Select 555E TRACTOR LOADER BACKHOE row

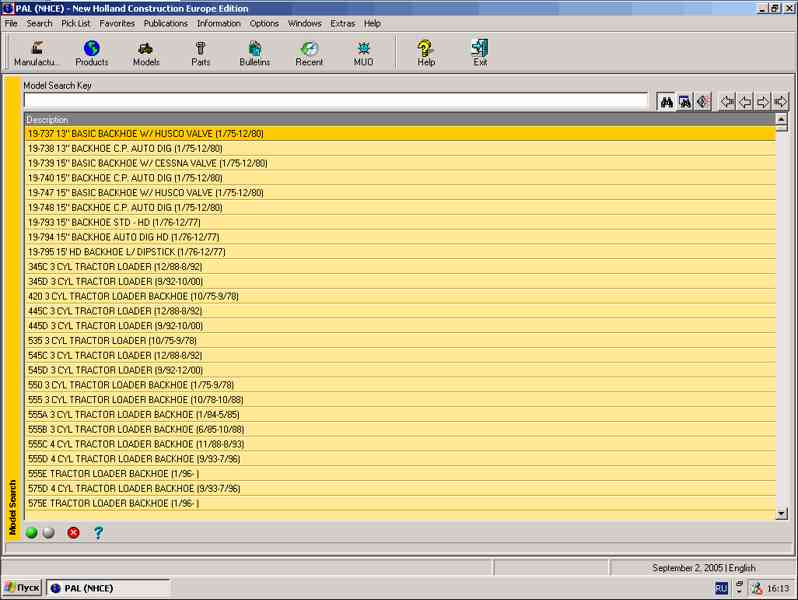pos(400,473)
